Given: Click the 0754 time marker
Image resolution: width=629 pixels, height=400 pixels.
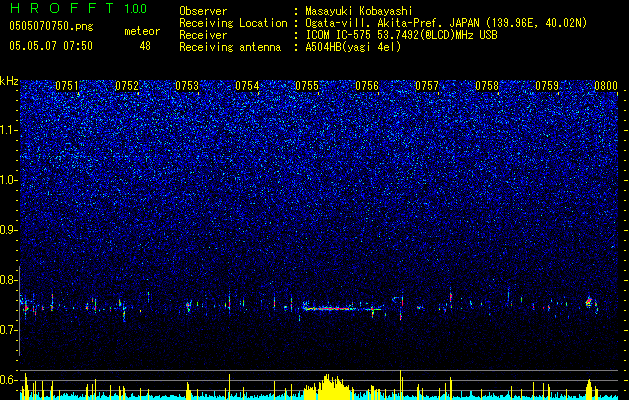Looking at the screenshot, I should click(247, 86).
